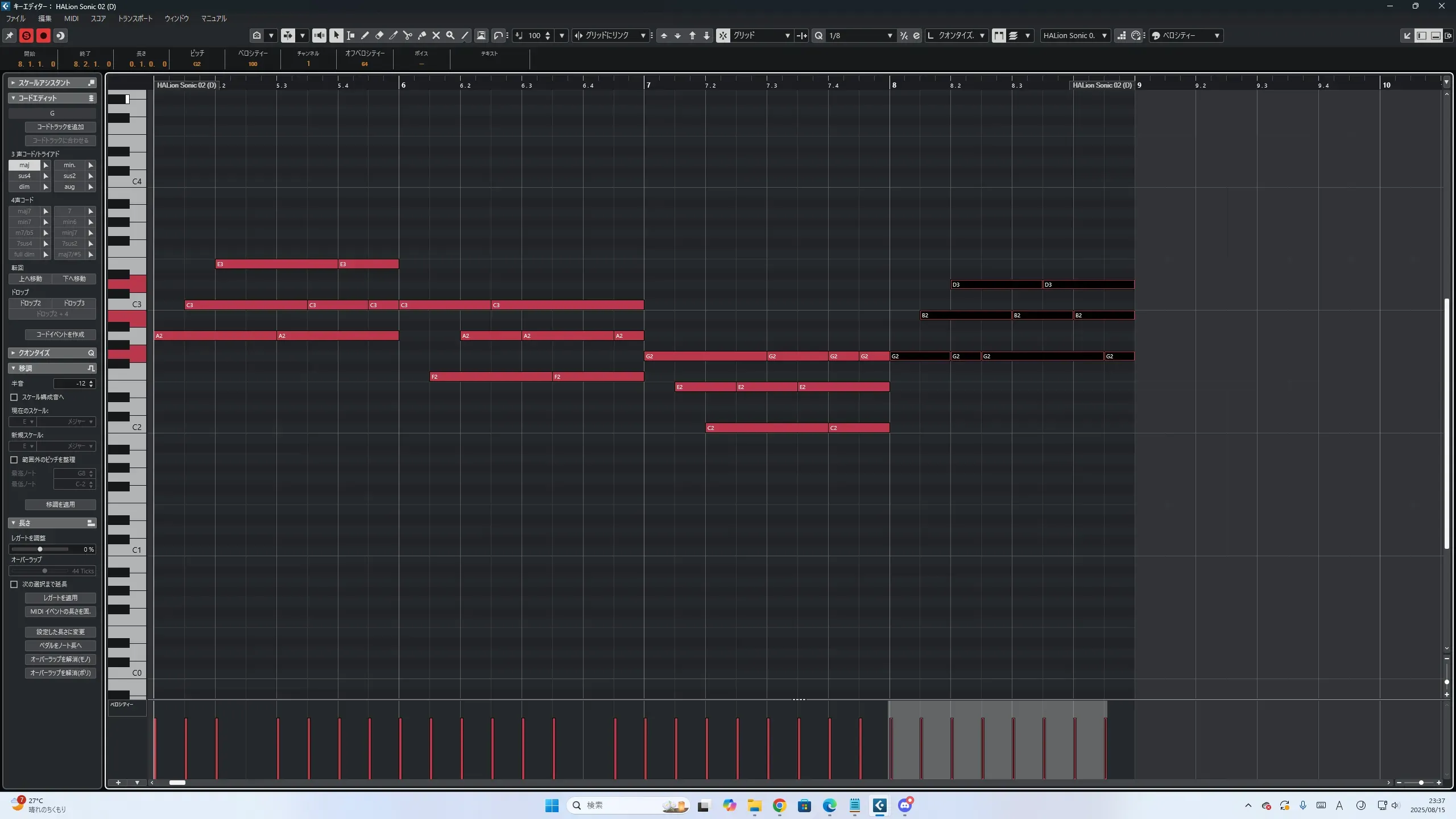
Task: Select the Erase tool
Action: pos(379,35)
